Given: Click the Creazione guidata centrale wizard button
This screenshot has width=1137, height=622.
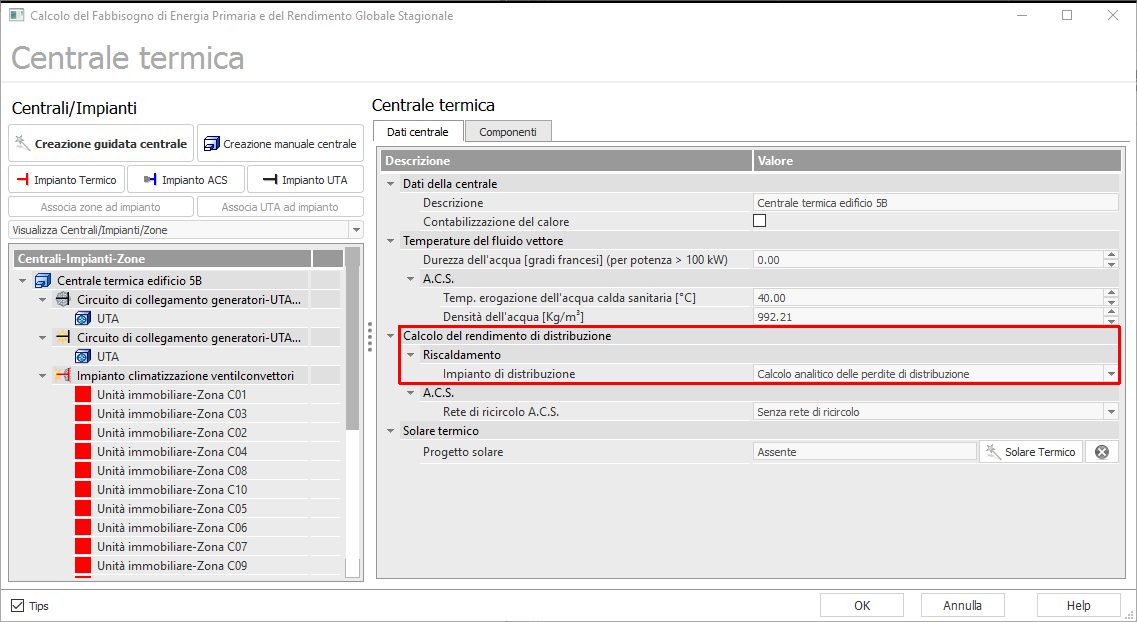Looking at the screenshot, I should coord(101,144).
